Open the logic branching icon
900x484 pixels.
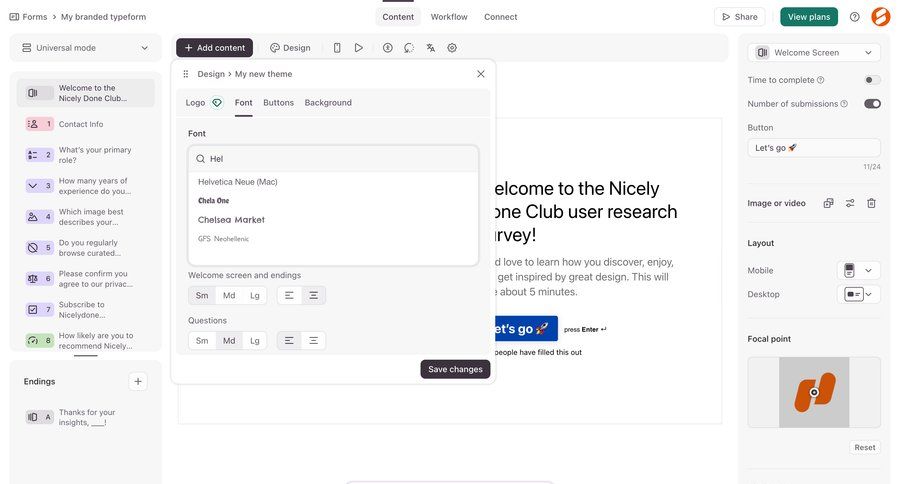point(409,48)
